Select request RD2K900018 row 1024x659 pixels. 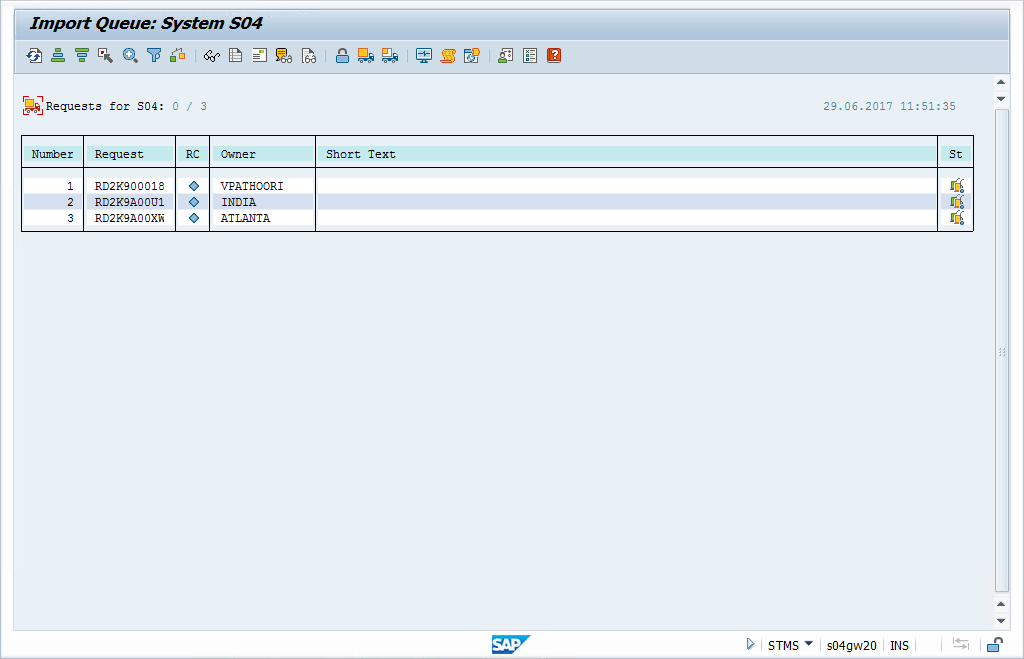point(129,186)
